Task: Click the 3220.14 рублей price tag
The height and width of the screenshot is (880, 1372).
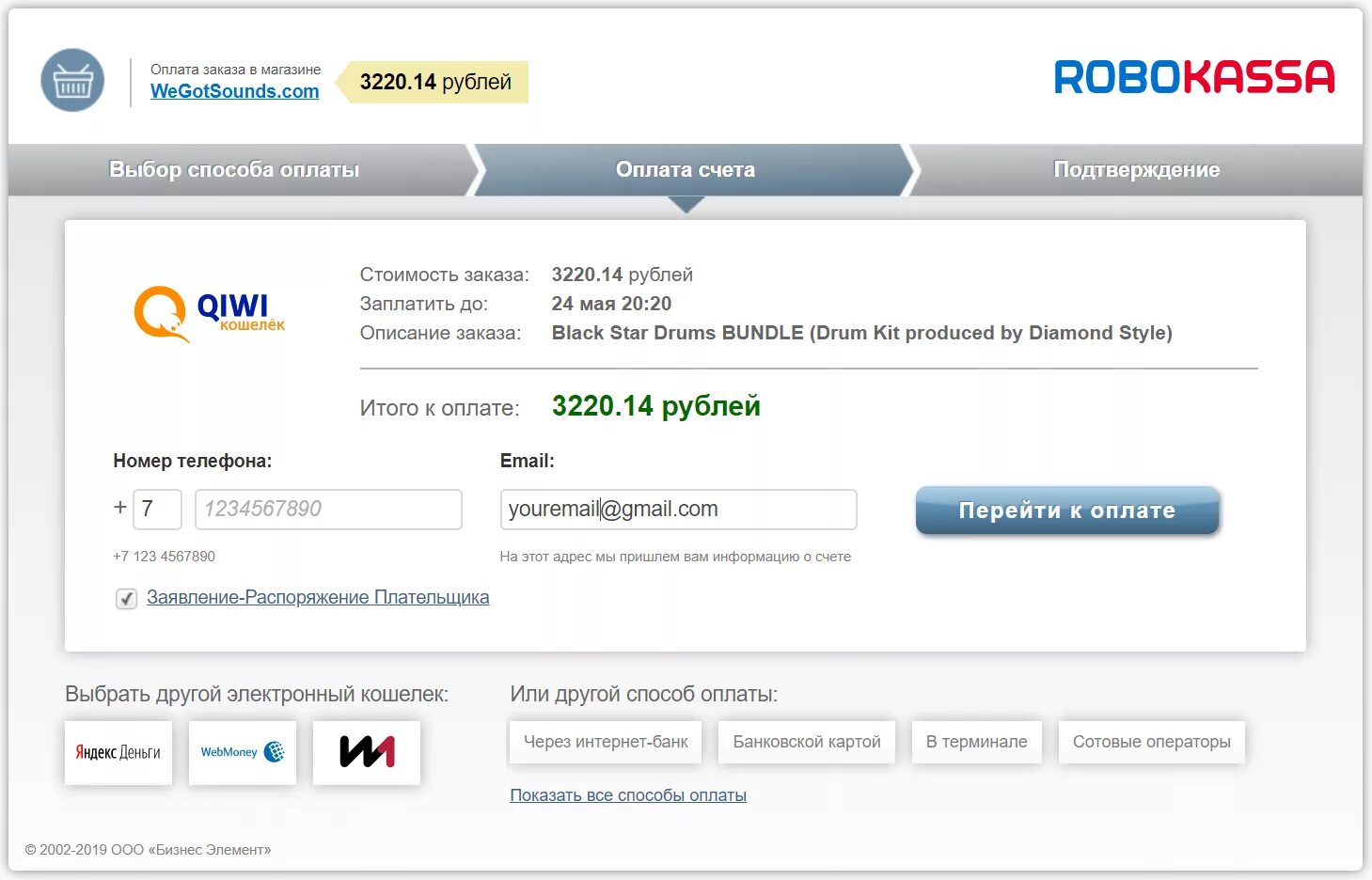Action: [434, 83]
